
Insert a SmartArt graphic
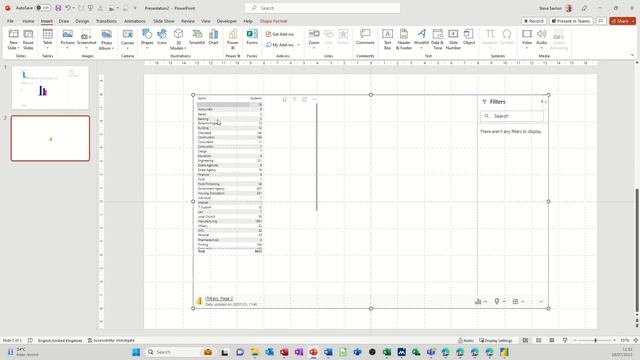[x=197, y=37]
